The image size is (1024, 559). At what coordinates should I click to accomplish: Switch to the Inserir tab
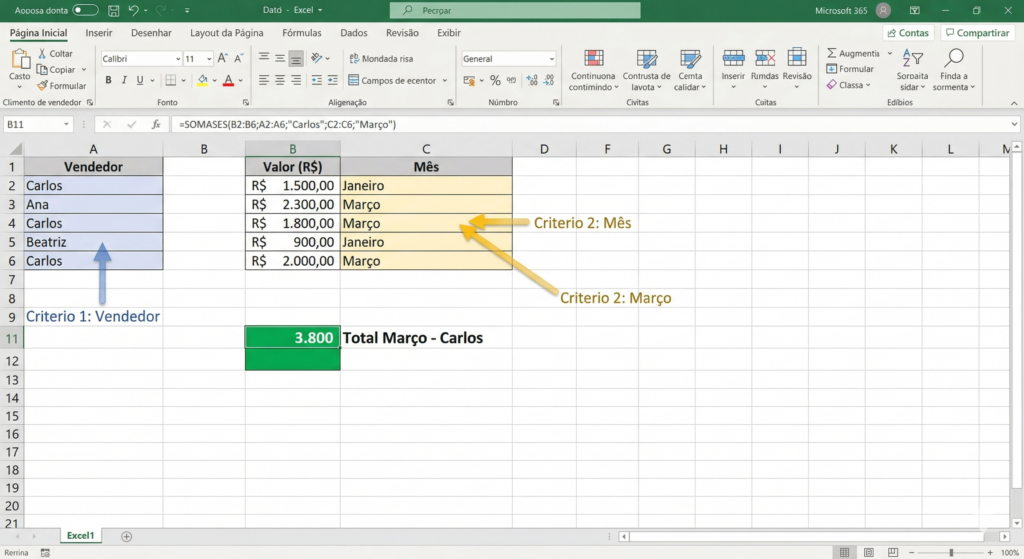(x=99, y=33)
